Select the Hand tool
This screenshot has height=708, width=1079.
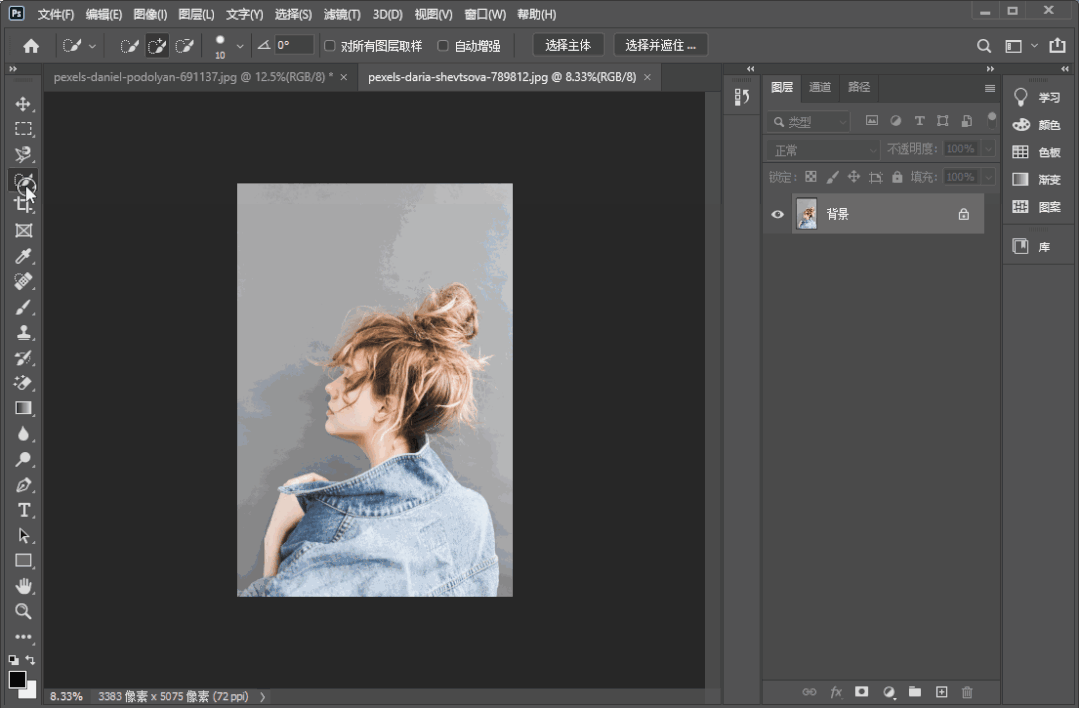coord(23,586)
